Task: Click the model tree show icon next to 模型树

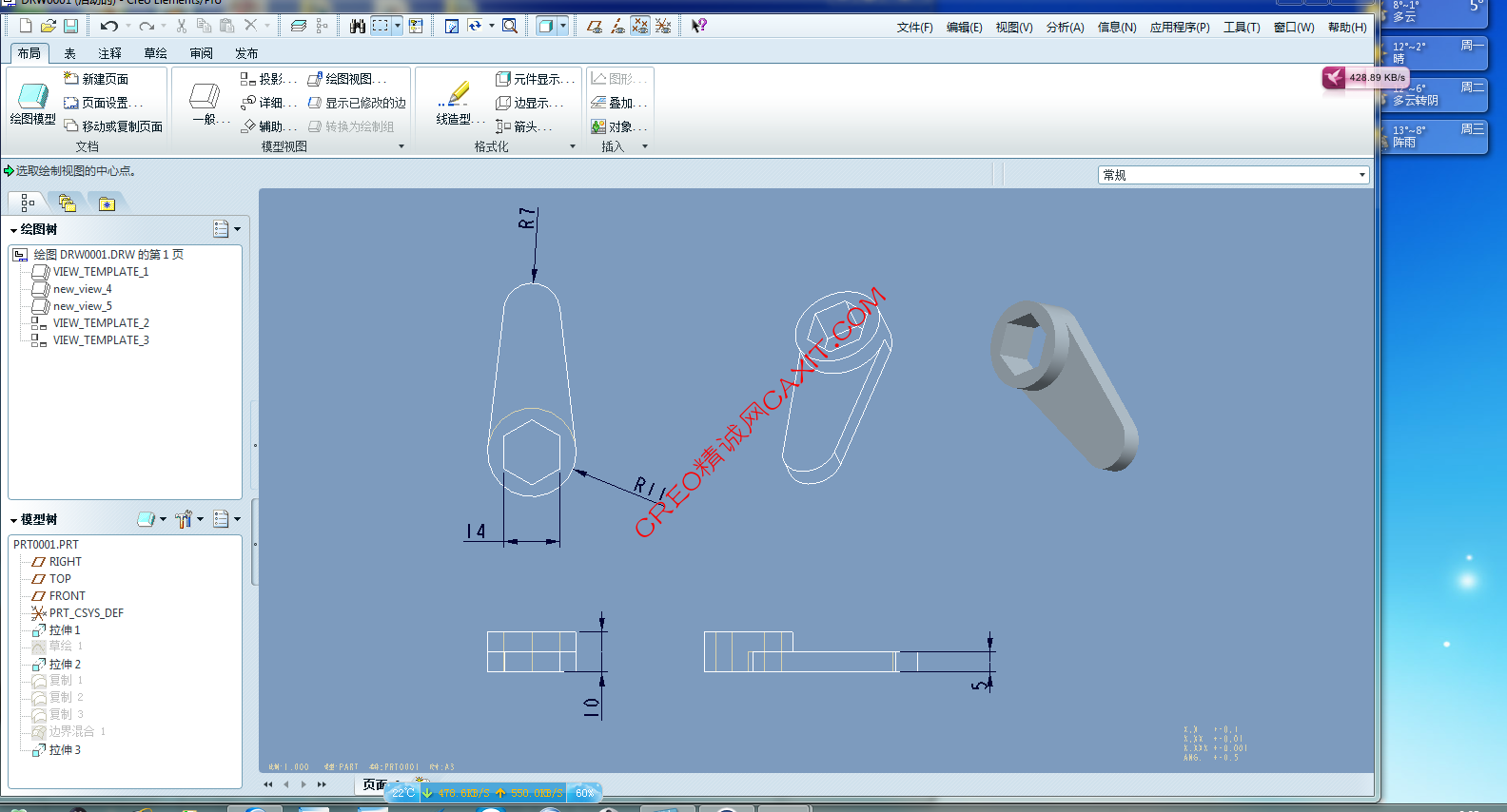Action: point(146,519)
